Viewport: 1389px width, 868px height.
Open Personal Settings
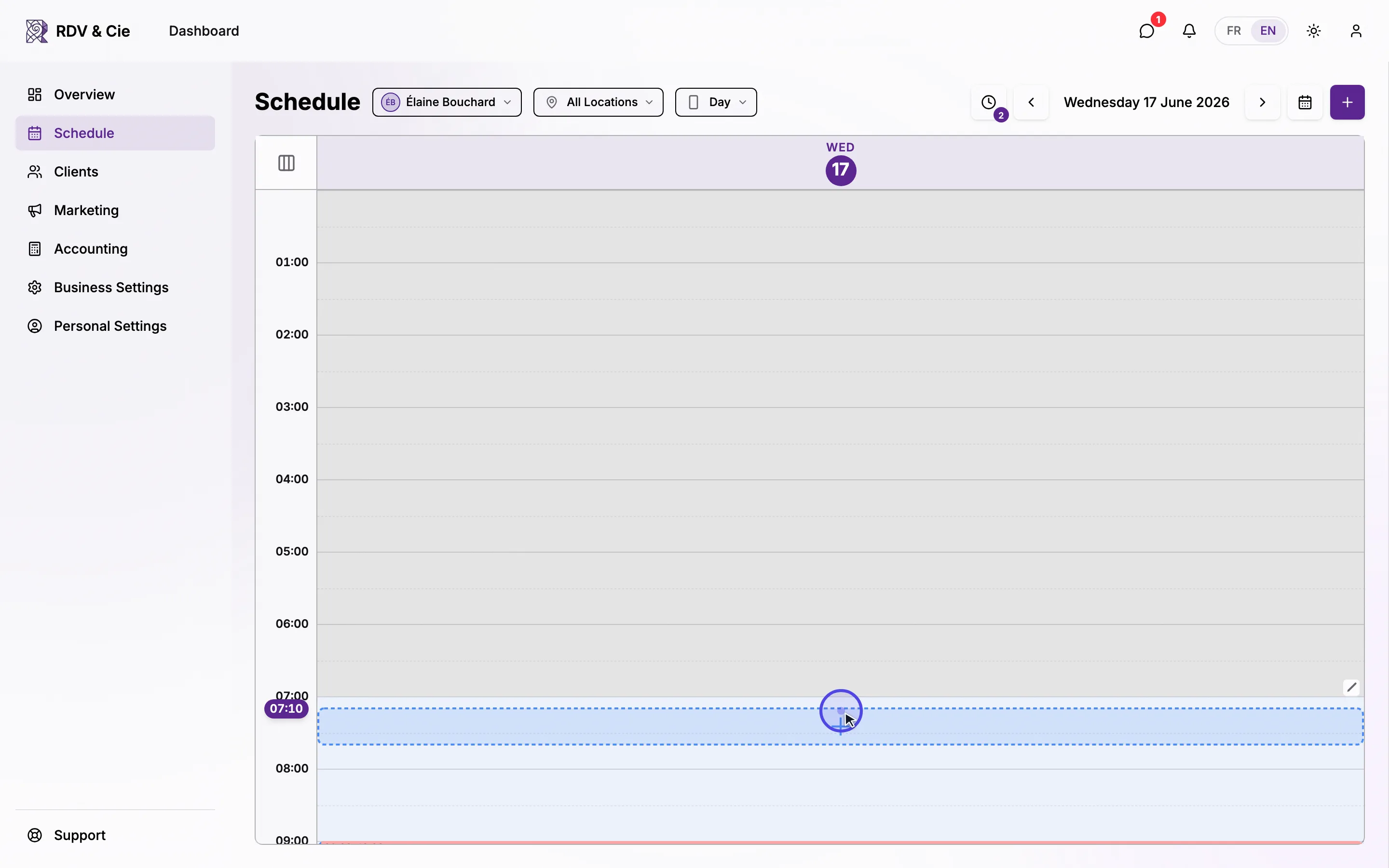click(115, 326)
